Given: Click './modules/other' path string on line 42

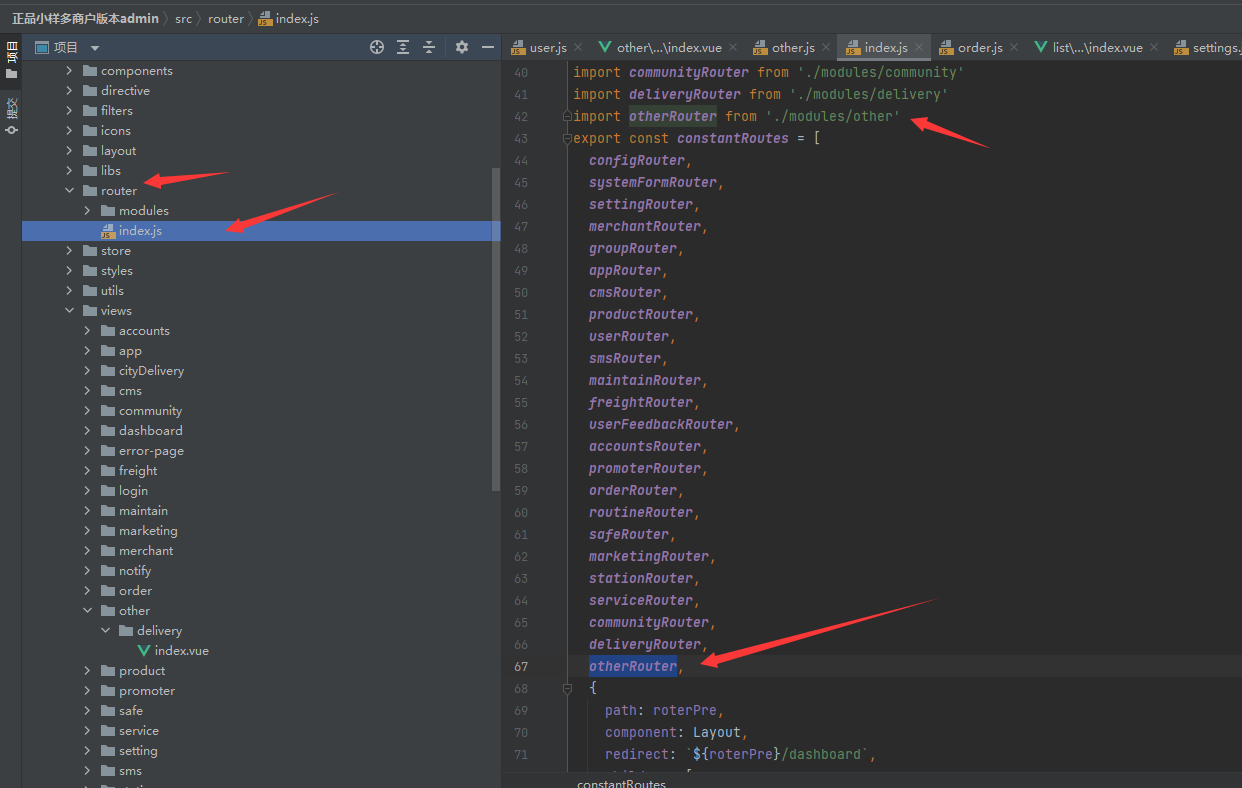Looking at the screenshot, I should (x=833, y=117).
